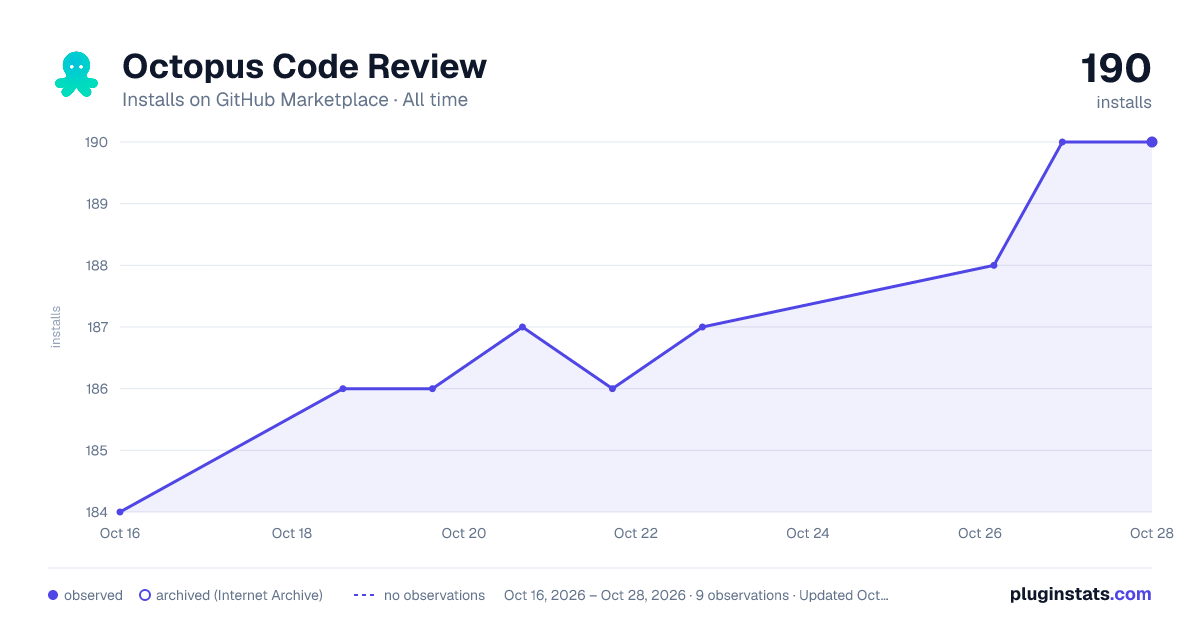
Task: Click the observed legend dot
Action: point(53,595)
